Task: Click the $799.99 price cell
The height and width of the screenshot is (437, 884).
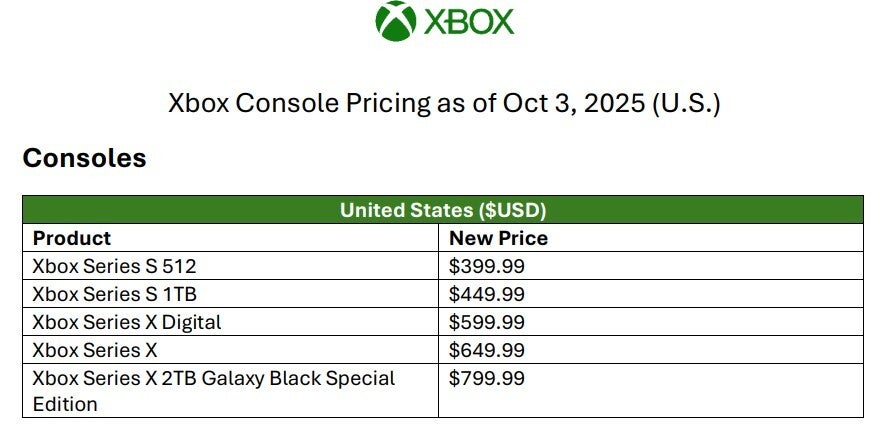Action: point(651,390)
